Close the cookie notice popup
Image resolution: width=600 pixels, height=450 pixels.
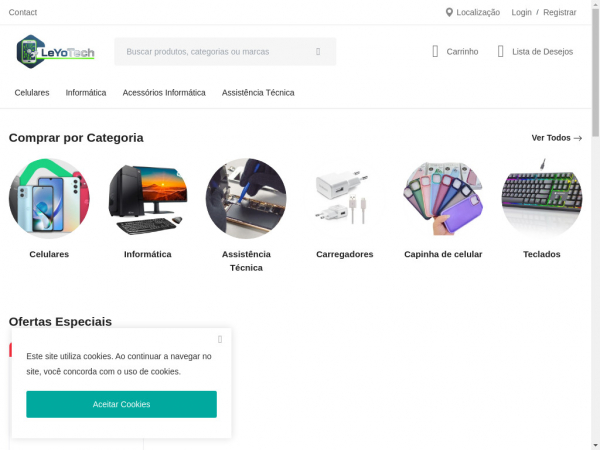tap(220, 339)
